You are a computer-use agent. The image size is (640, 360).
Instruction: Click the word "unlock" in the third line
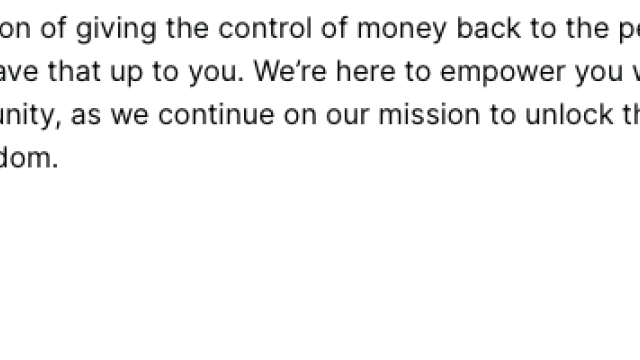click(x=569, y=115)
